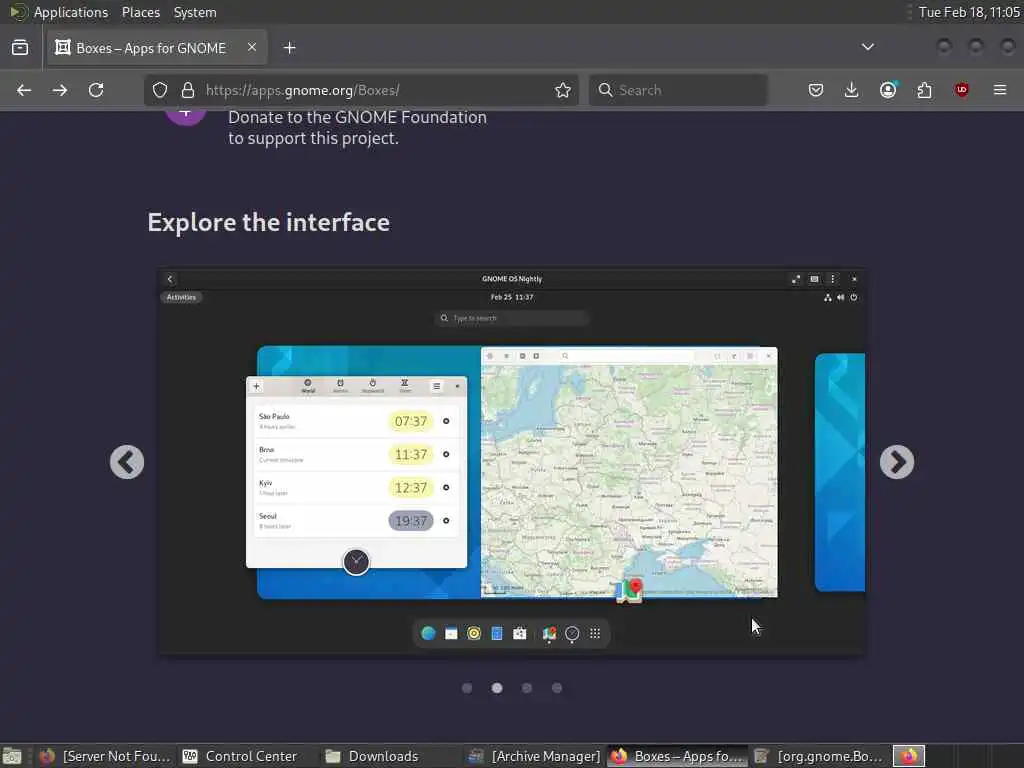Image resolution: width=1024 pixels, height=768 pixels.
Task: Bookmark this page with the star
Action: point(563,90)
